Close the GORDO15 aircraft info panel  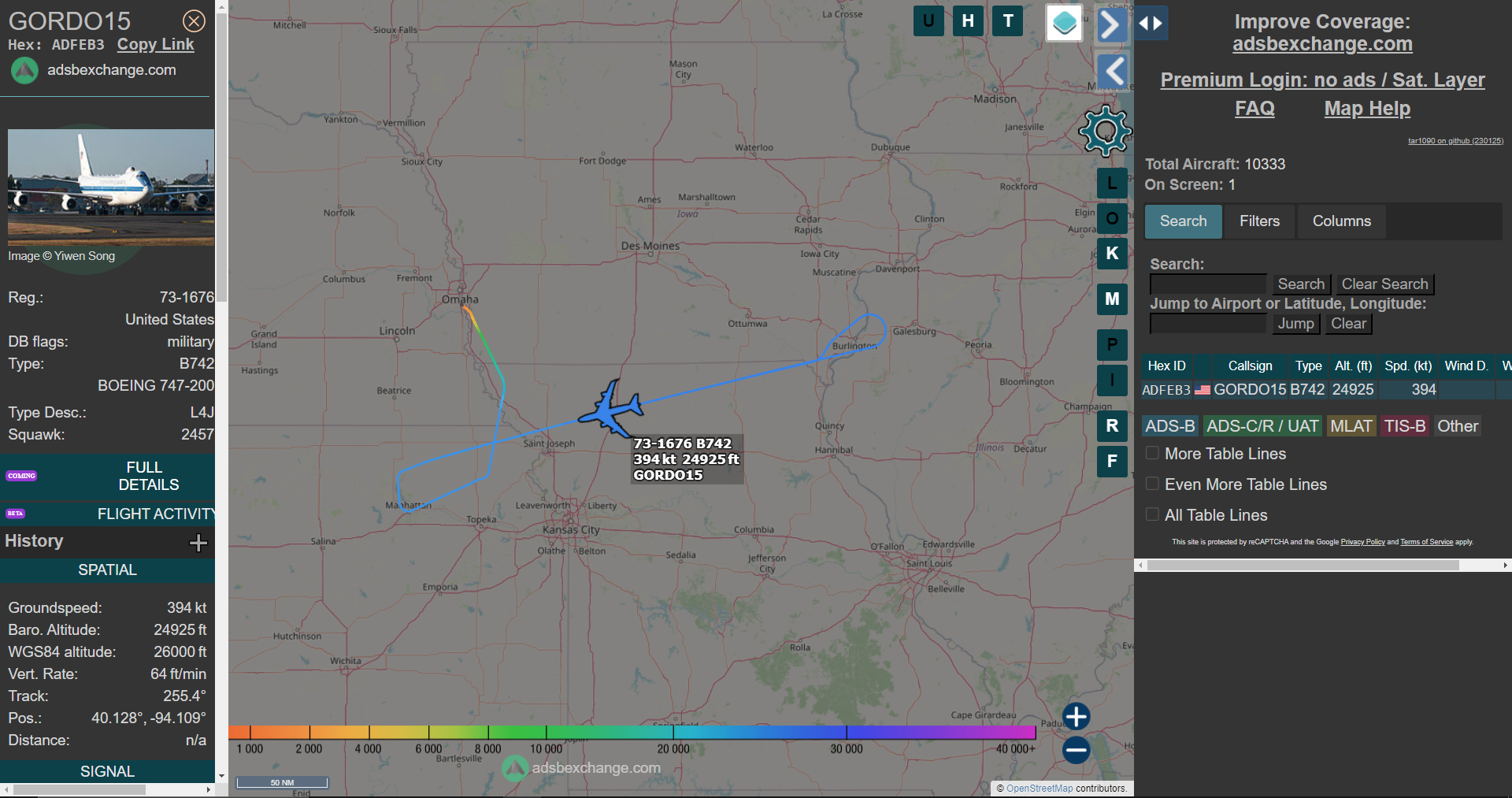click(194, 21)
